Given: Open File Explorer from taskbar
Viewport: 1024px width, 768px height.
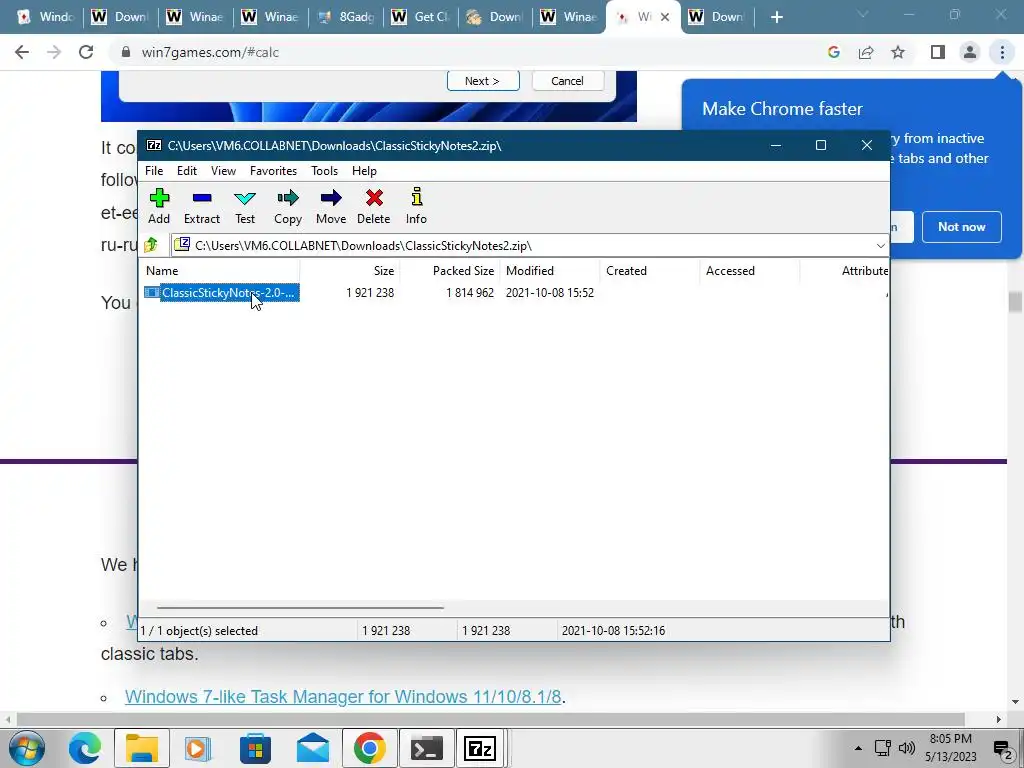Looking at the screenshot, I should [142, 748].
